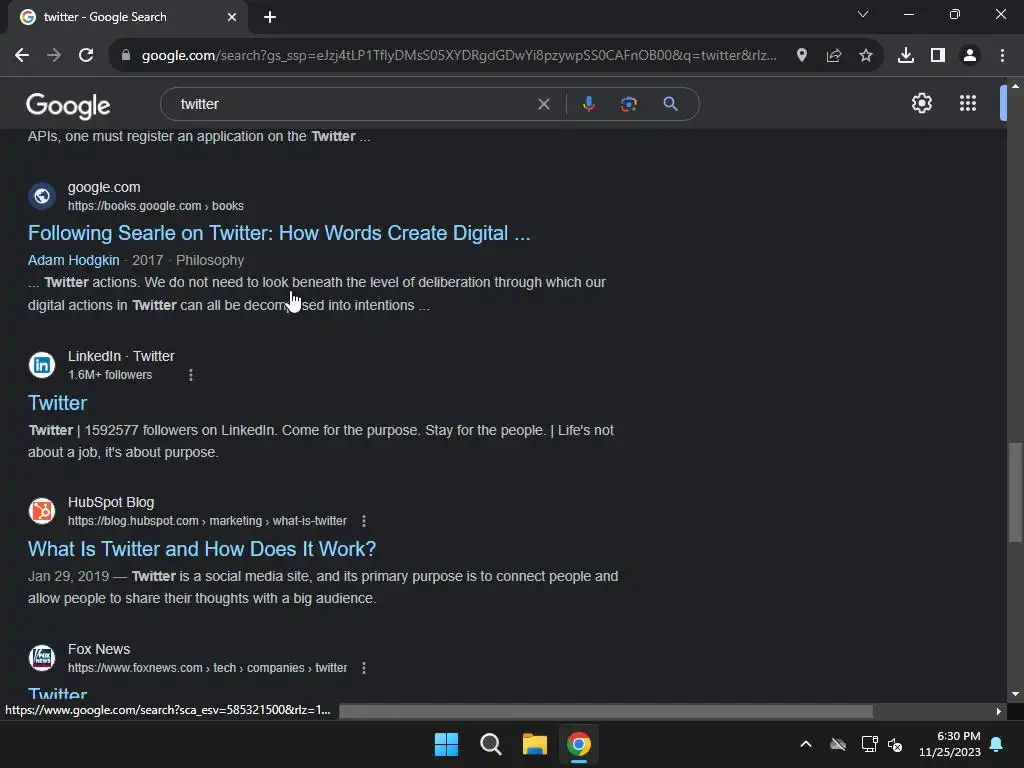Click the scroll right arrow
The height and width of the screenshot is (768, 1024).
(999, 711)
